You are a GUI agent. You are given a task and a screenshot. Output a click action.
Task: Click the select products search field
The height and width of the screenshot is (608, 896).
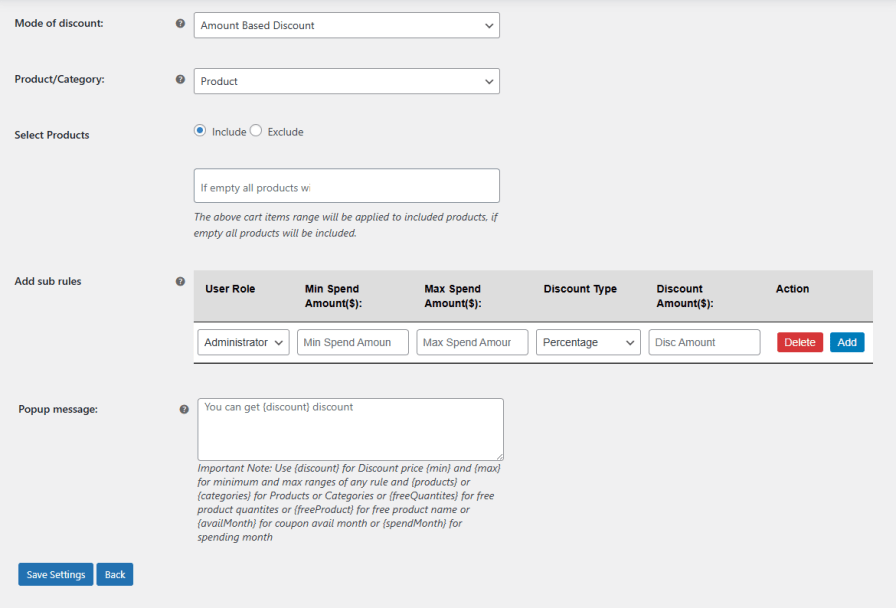coord(346,186)
